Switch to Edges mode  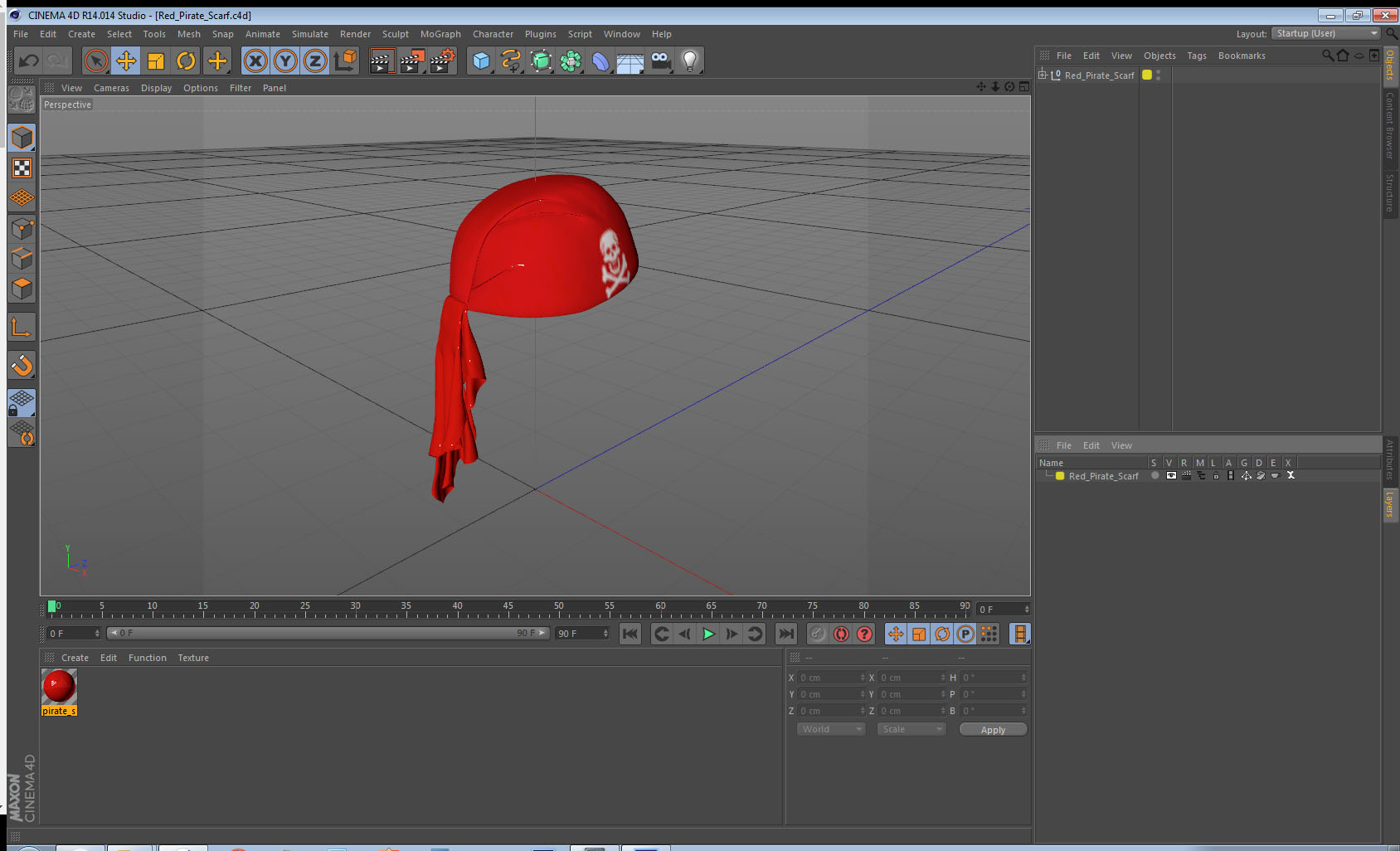[x=22, y=258]
